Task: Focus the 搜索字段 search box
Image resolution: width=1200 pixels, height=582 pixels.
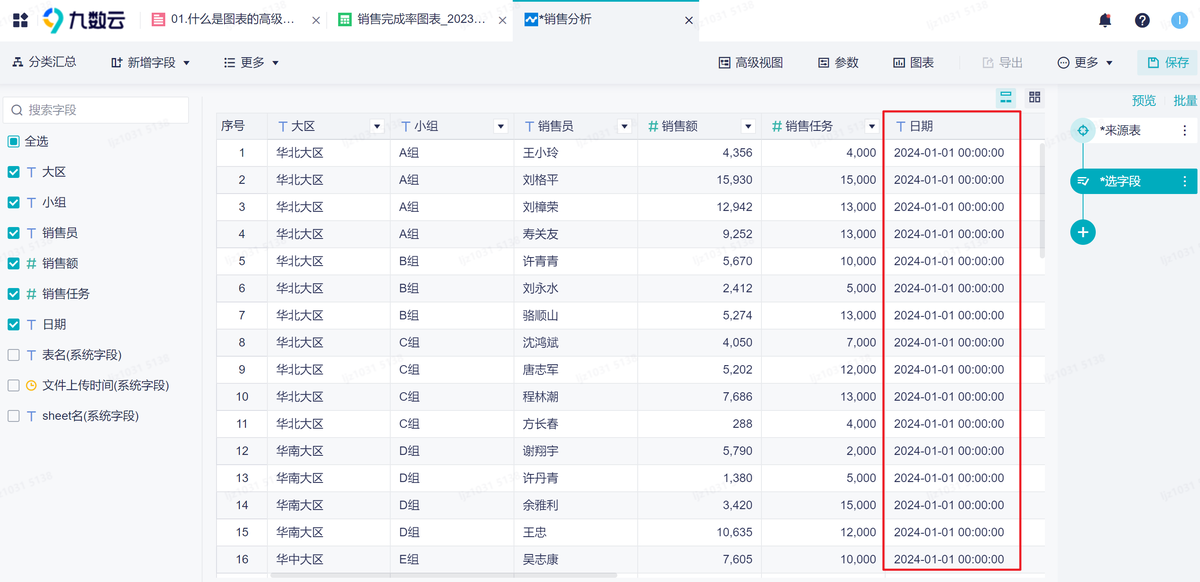Action: 96,110
